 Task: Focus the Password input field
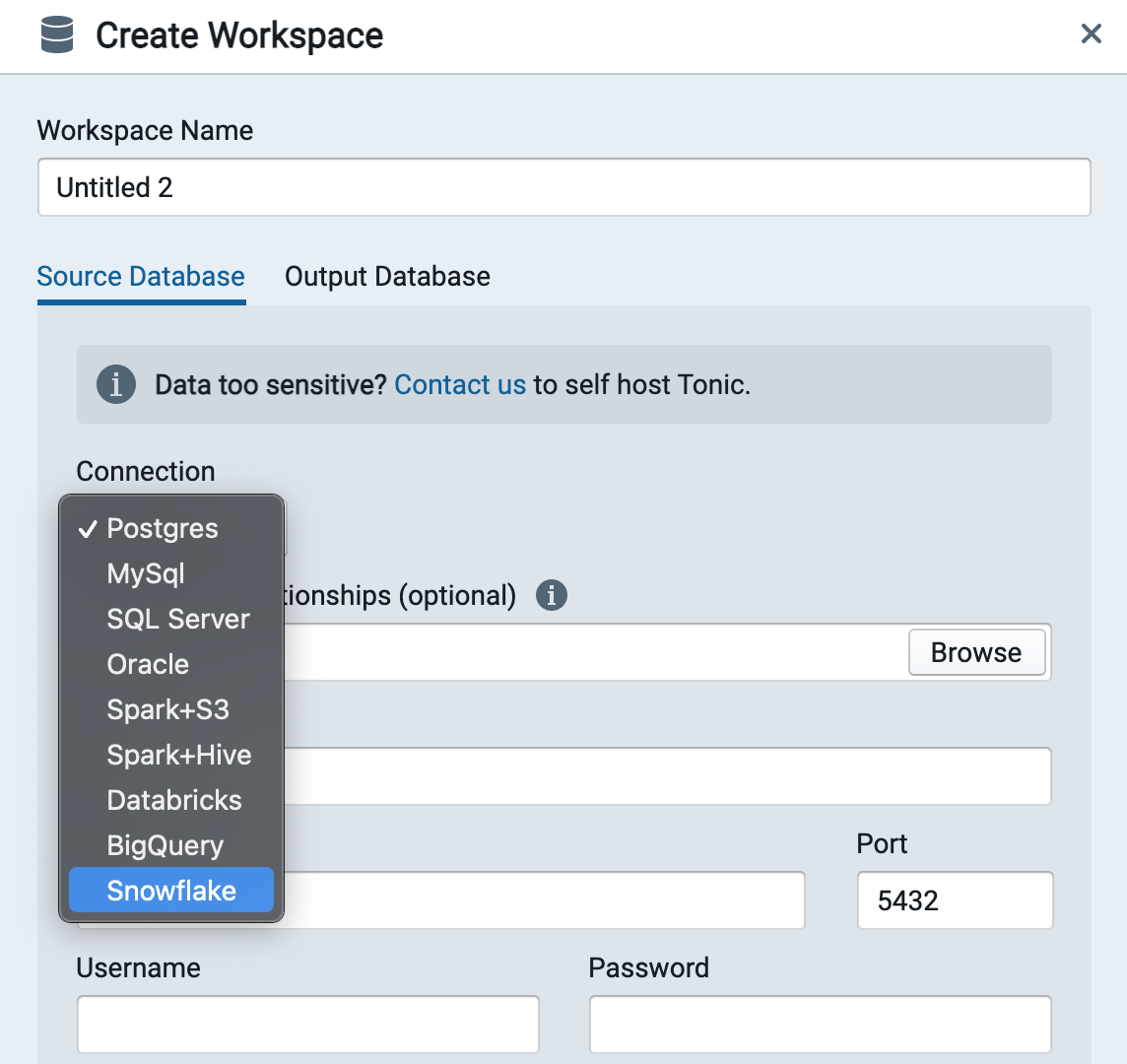pos(821,1024)
